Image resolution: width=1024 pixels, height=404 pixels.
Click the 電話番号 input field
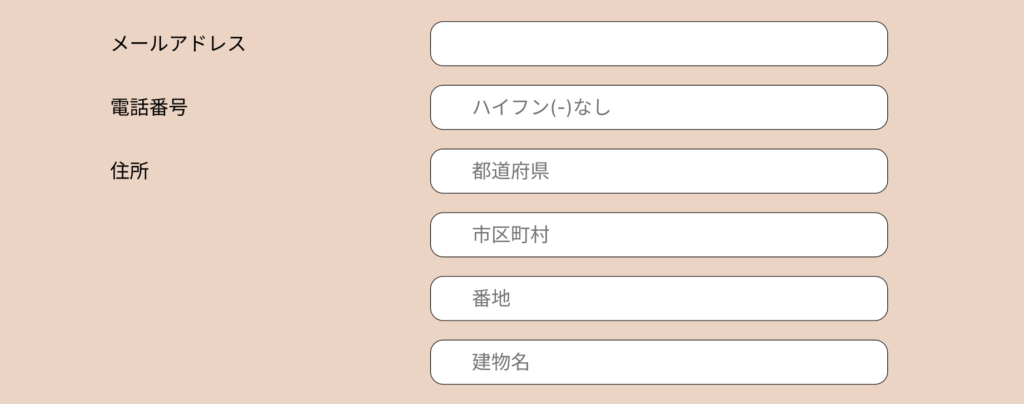click(658, 107)
